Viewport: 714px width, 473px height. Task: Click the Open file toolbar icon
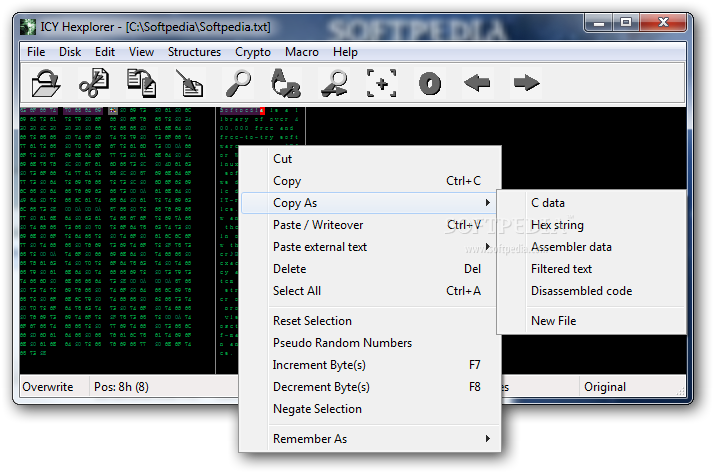point(46,83)
